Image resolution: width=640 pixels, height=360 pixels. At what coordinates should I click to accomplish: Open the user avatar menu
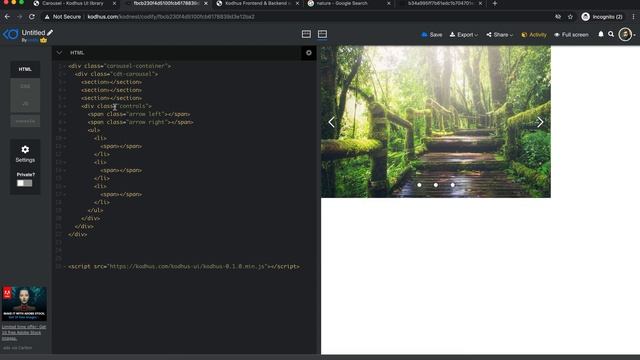tap(625, 35)
